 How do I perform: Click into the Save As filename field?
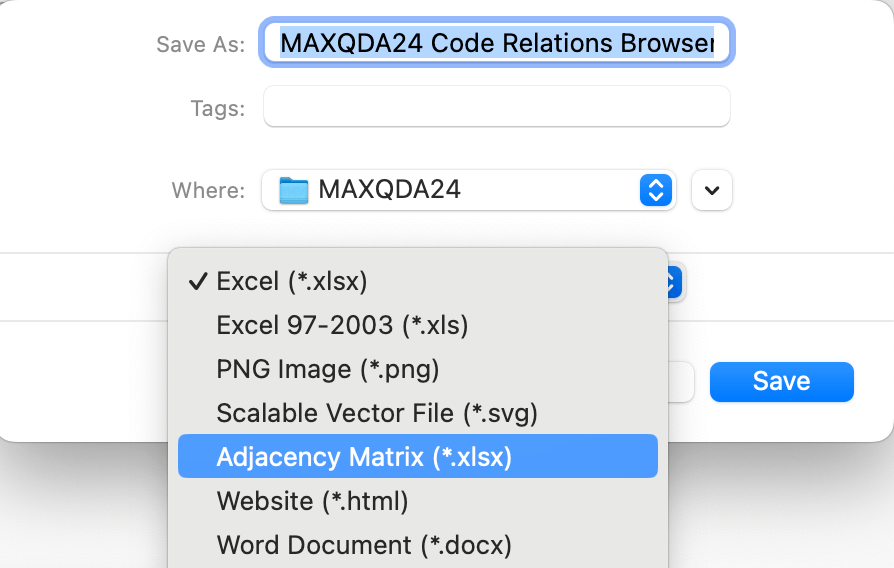[497, 43]
